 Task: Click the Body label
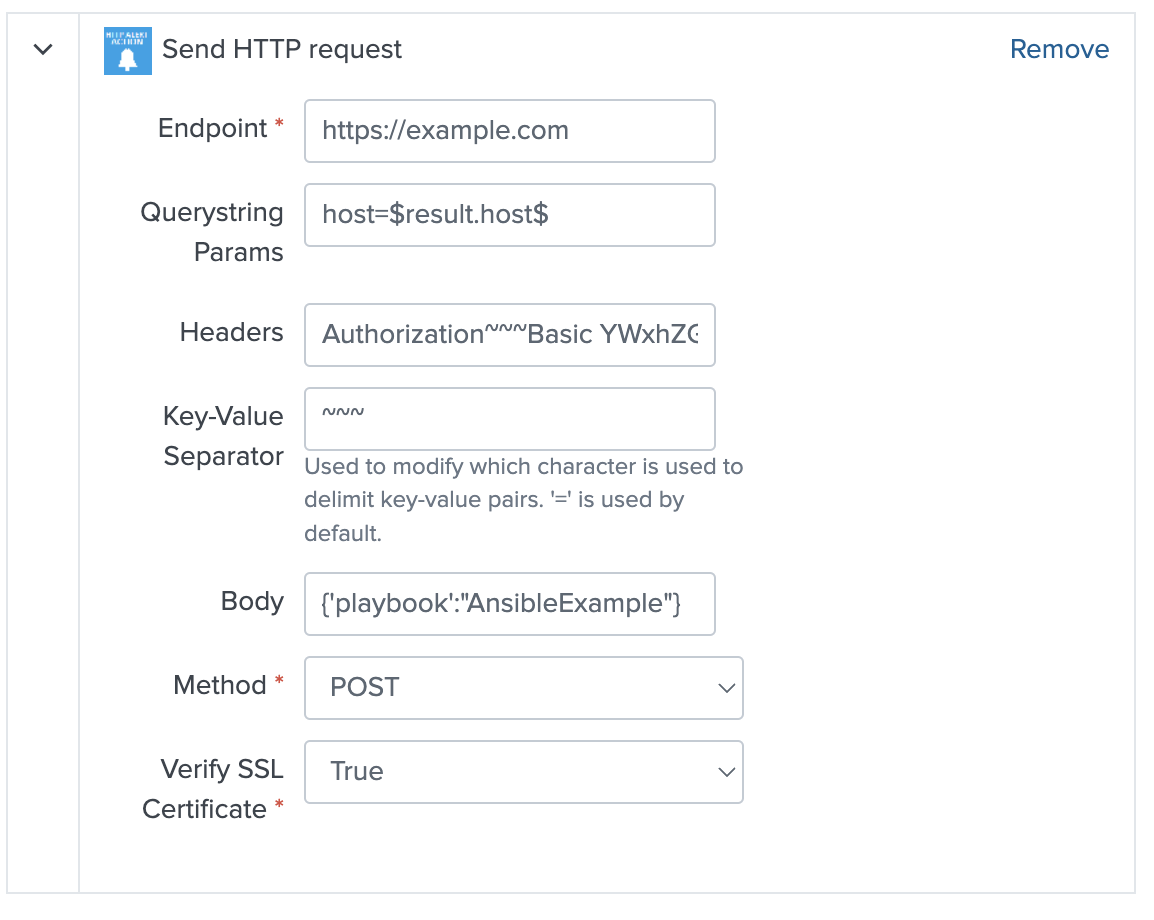click(252, 601)
